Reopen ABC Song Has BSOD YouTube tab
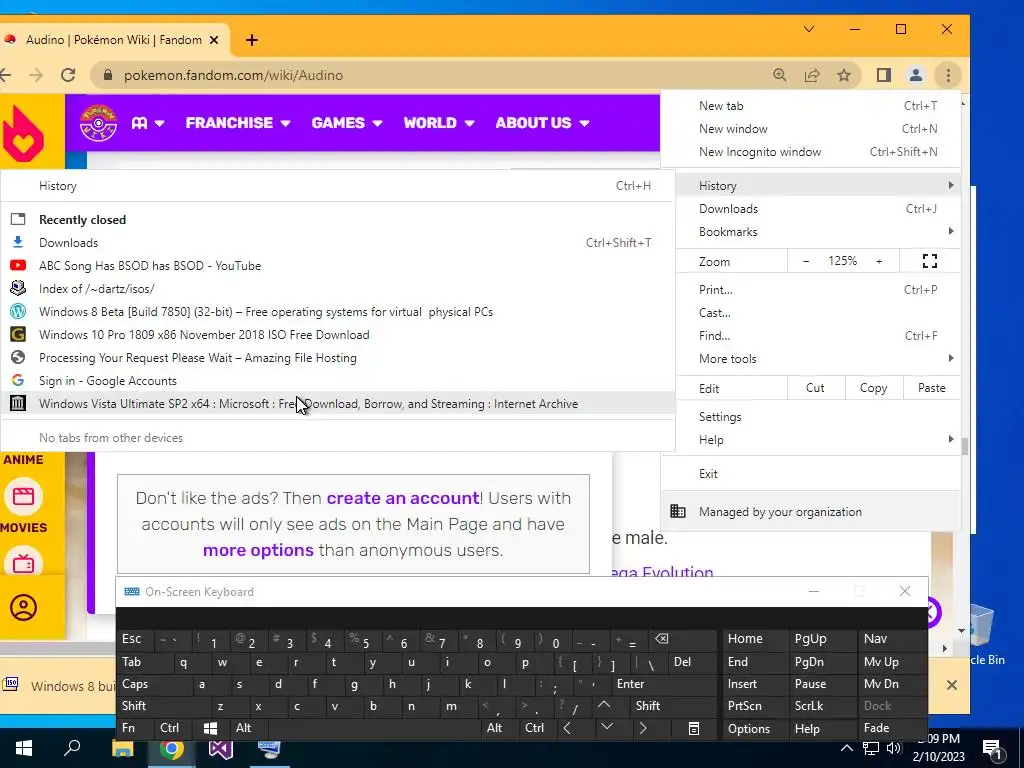 (338, 266)
